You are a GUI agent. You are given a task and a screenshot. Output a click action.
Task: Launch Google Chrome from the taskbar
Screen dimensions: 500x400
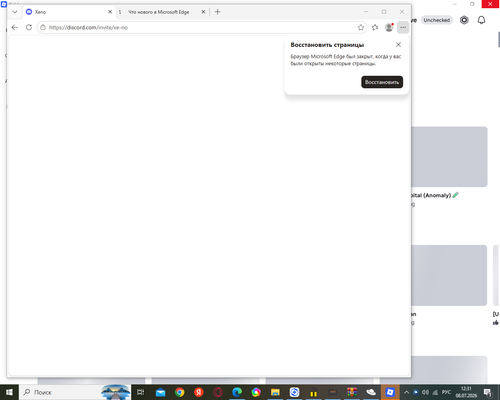point(180,392)
